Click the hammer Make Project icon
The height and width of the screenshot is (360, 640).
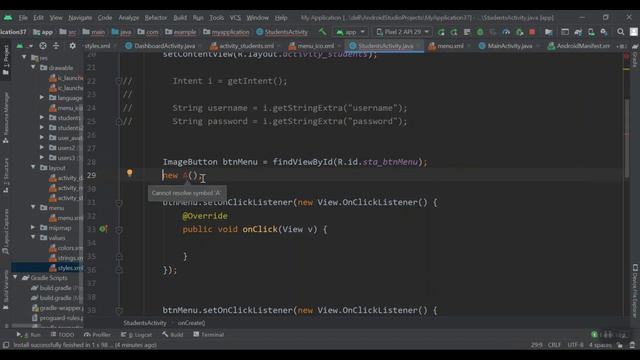point(322,32)
